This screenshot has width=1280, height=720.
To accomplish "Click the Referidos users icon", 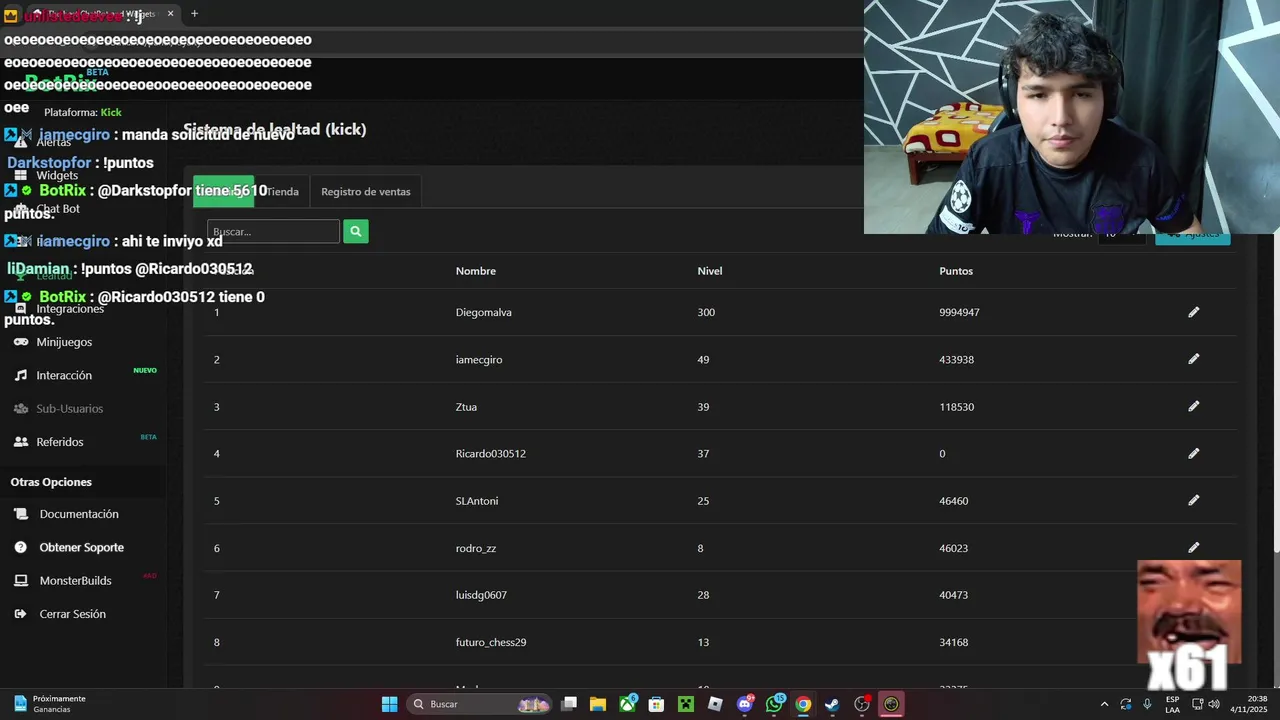I will click(21, 442).
